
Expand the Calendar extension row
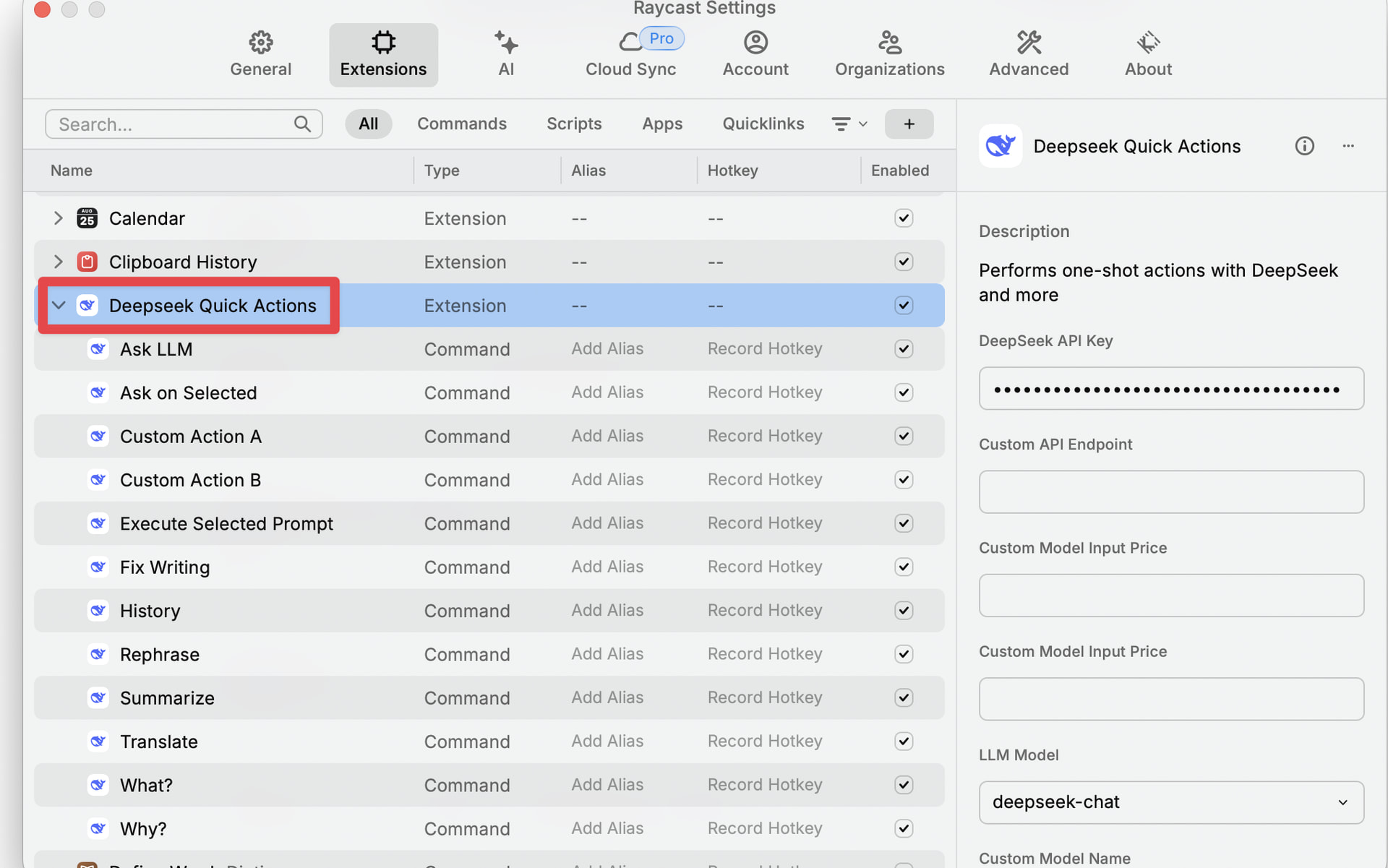coord(59,218)
